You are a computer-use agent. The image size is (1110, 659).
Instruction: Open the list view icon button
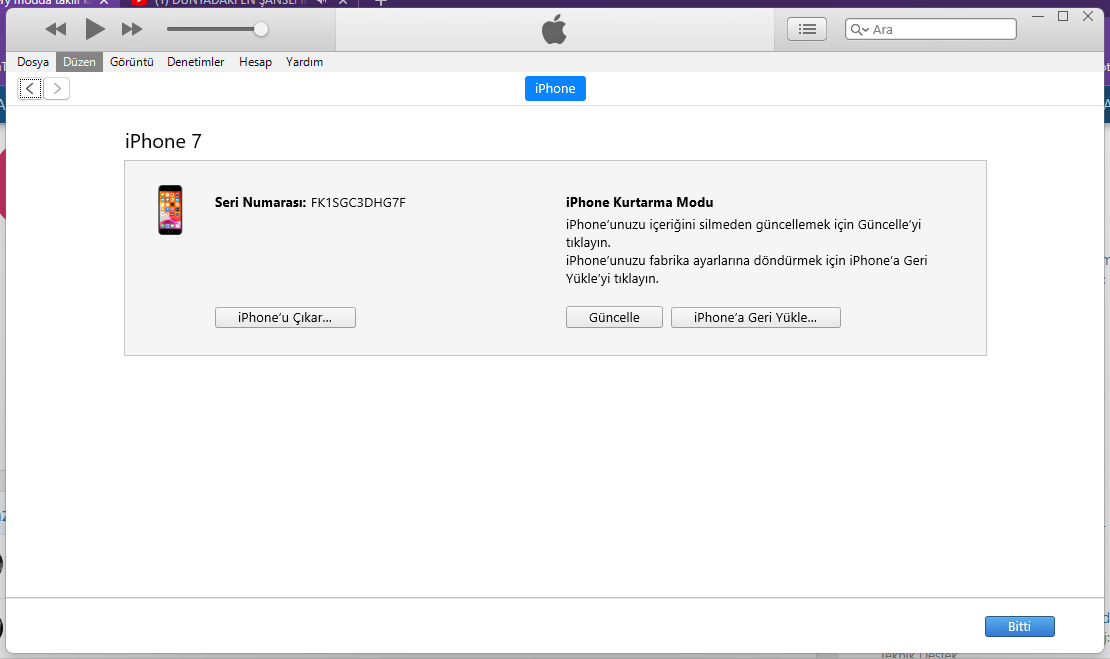807,29
